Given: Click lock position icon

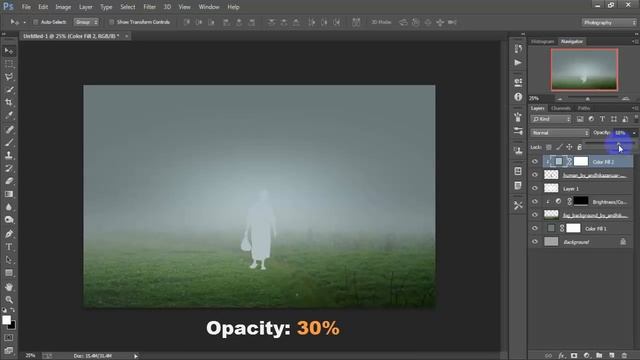Looking at the screenshot, I should (x=569, y=147).
